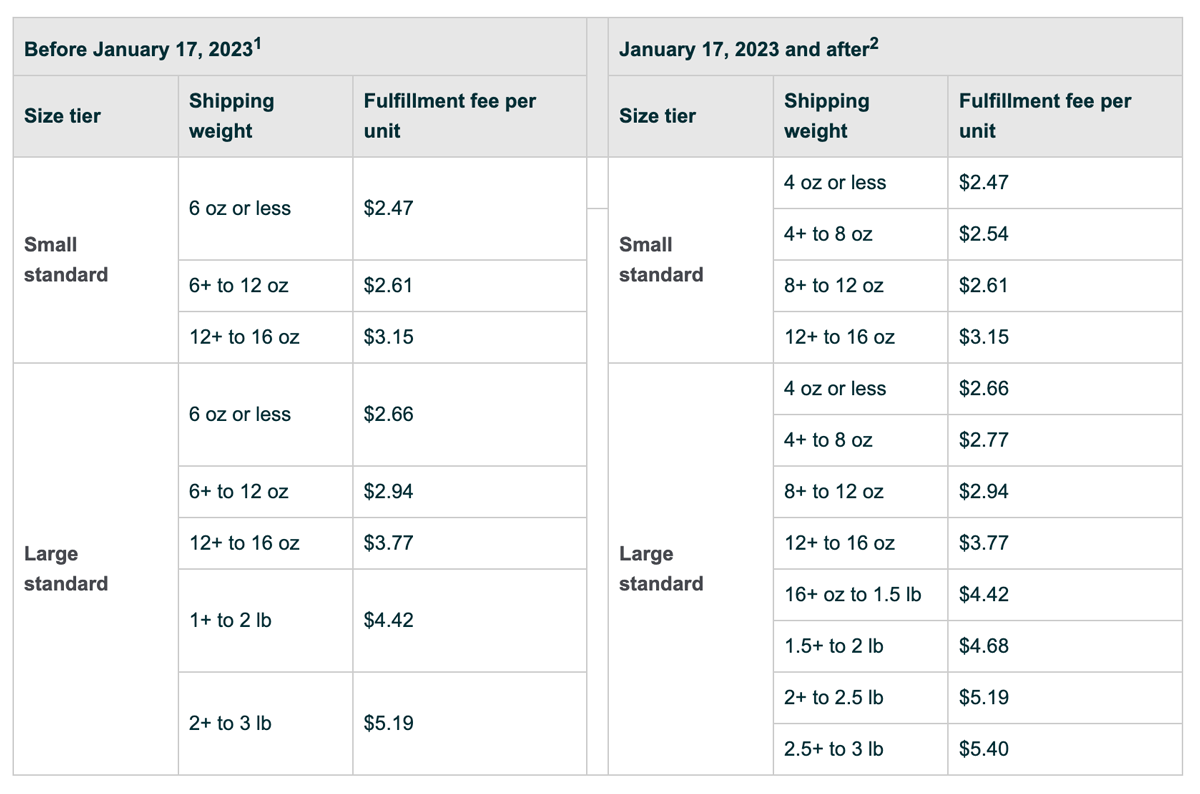Select the $4.68 fulfillment fee cell
Screen dimensions: 1200x794
984,646
